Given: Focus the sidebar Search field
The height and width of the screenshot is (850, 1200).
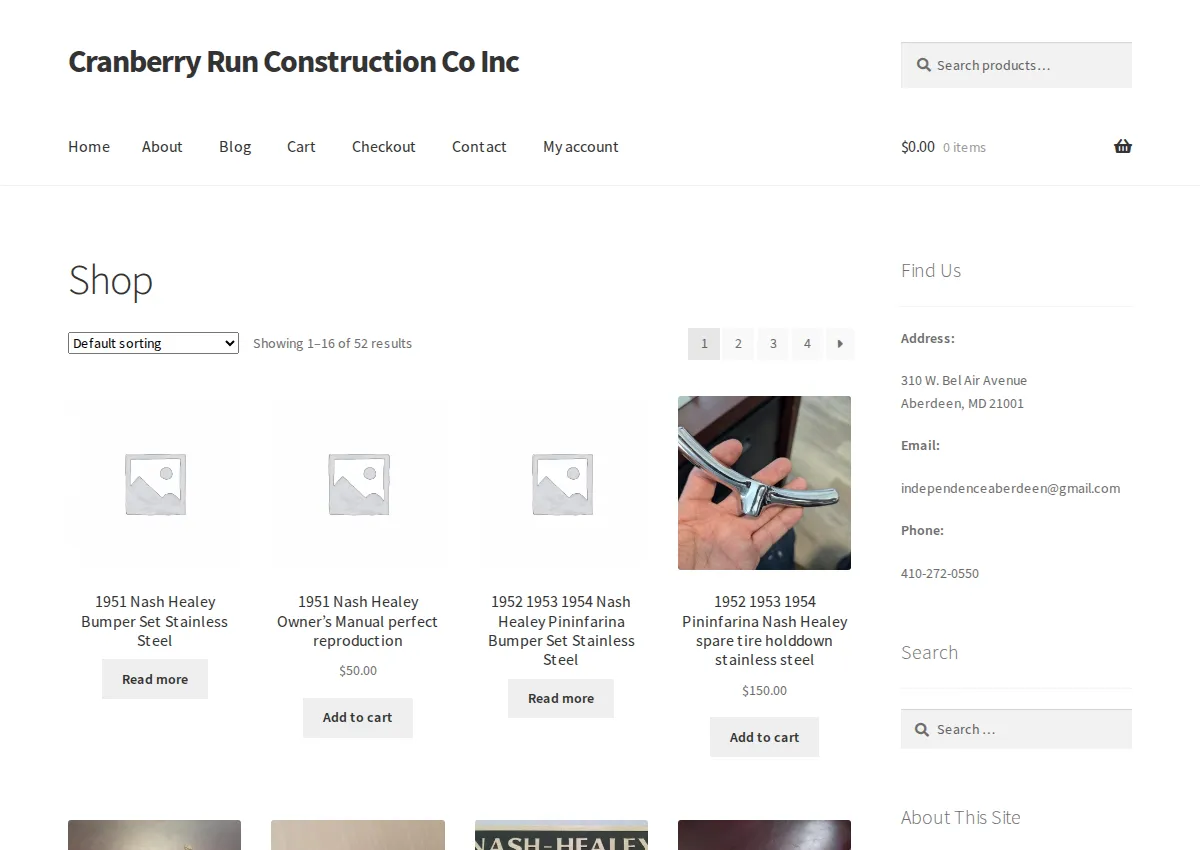Looking at the screenshot, I should [1016, 729].
